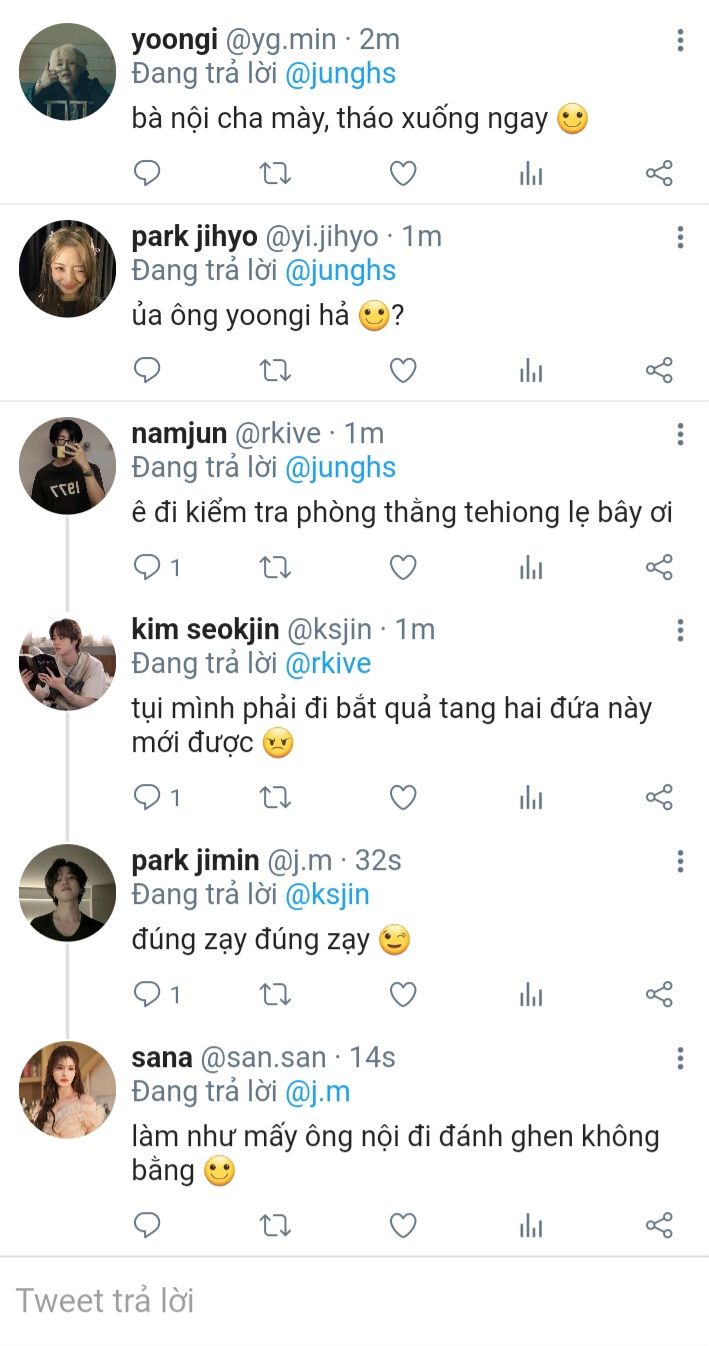Open more options menu on namjun's tweet
The height and width of the screenshot is (1346, 709).
point(680,435)
